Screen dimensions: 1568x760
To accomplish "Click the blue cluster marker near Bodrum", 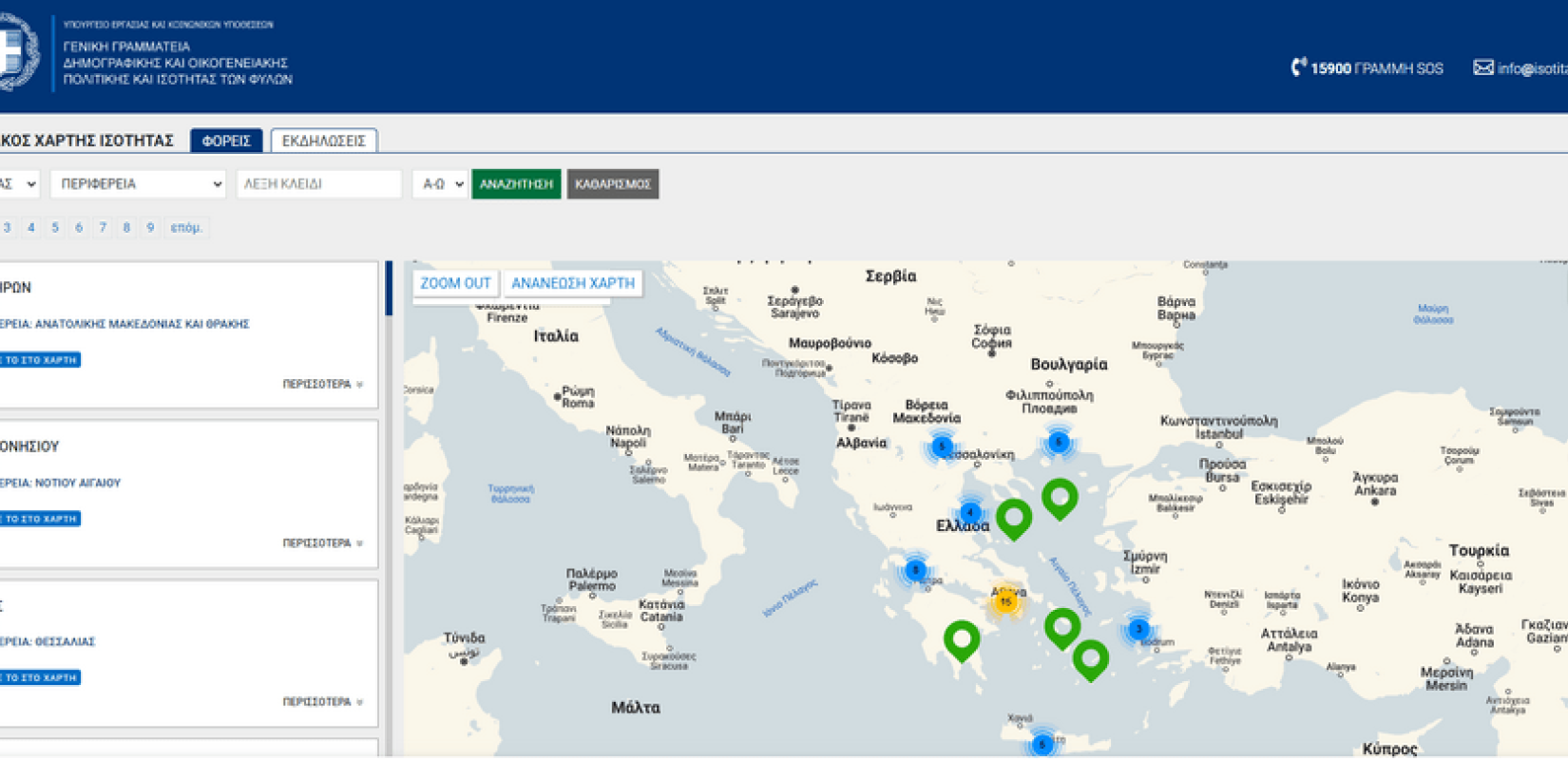I will click(x=1138, y=629).
